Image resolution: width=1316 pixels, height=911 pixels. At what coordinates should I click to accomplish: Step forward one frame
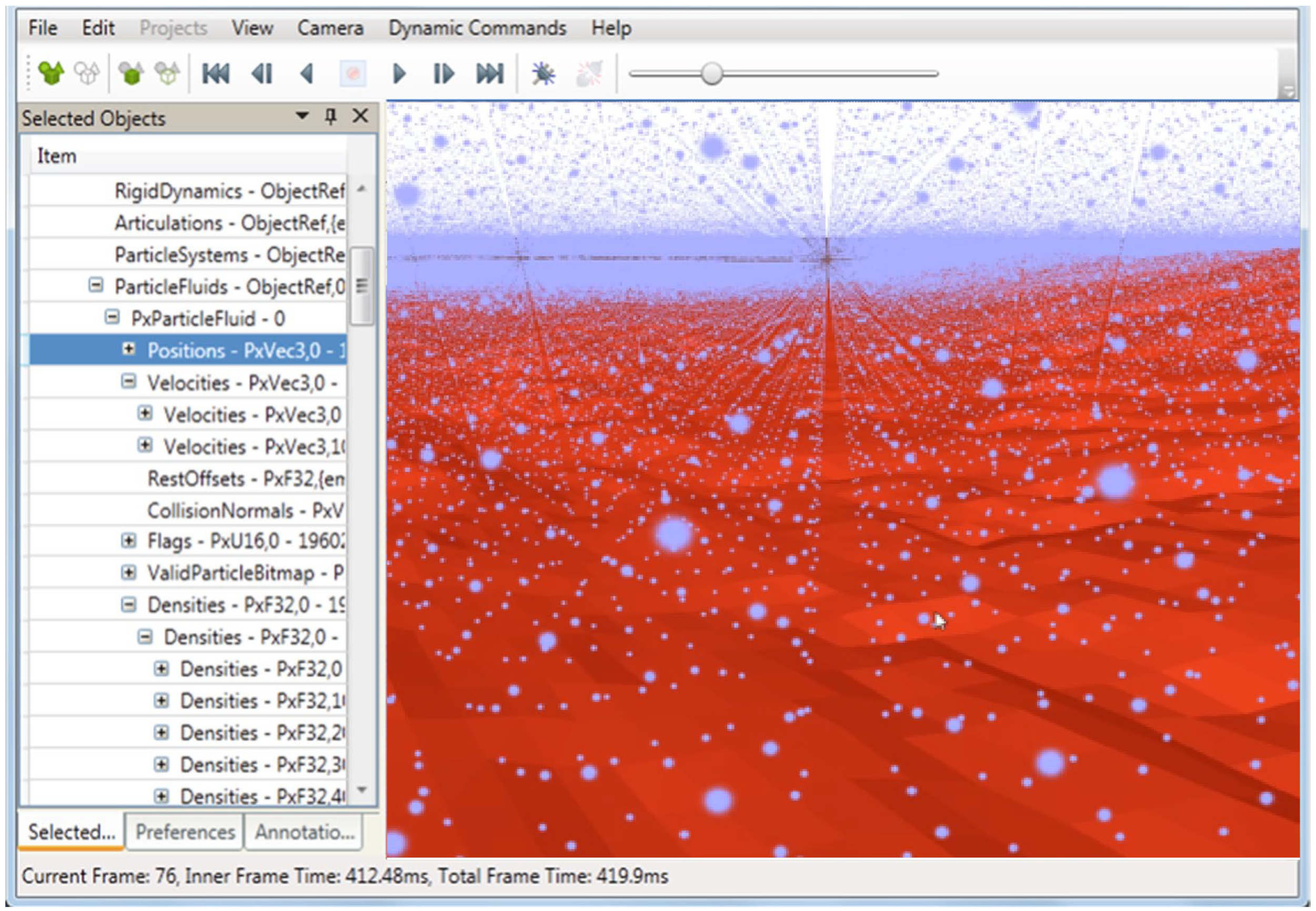point(444,74)
